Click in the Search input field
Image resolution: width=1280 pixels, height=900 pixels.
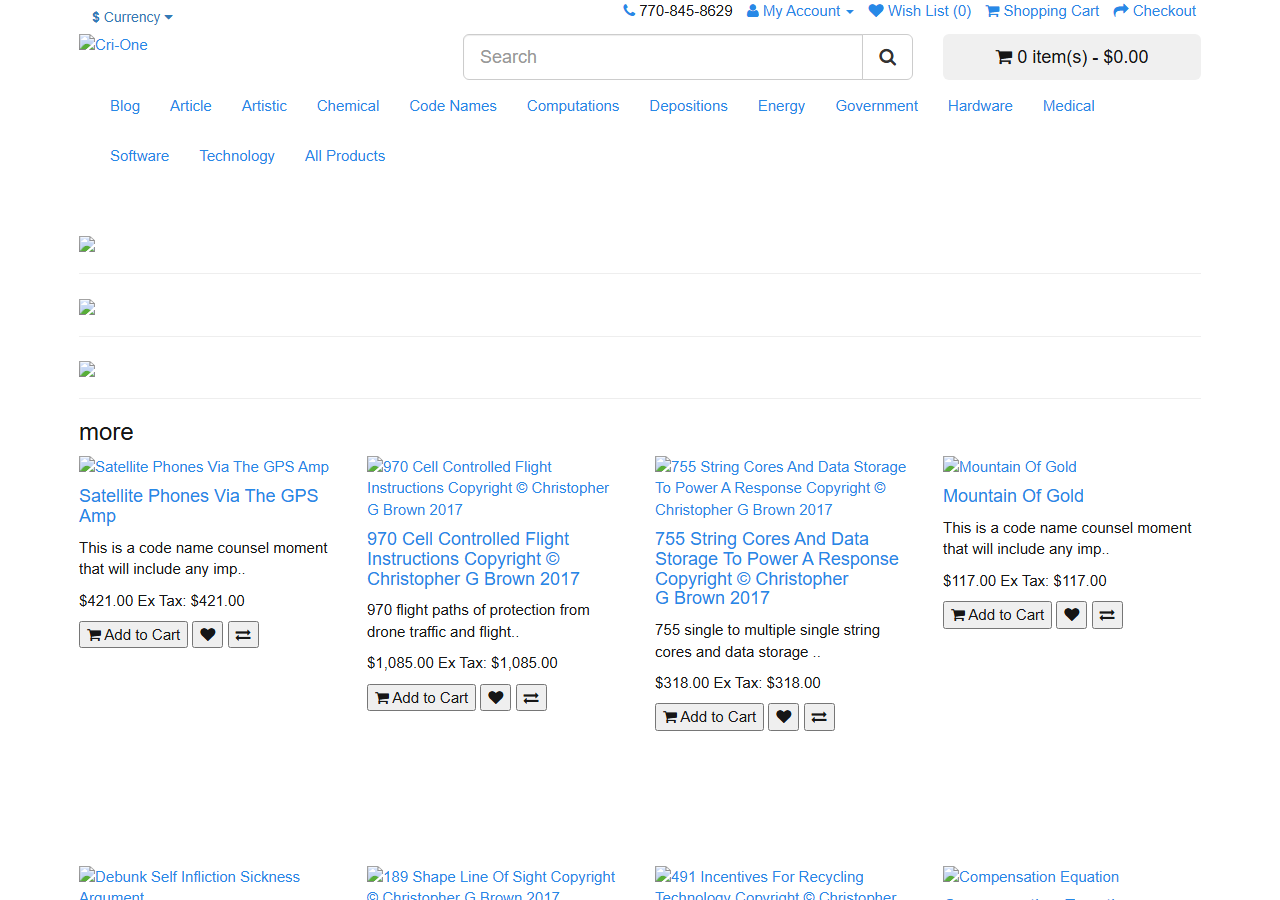click(x=663, y=57)
